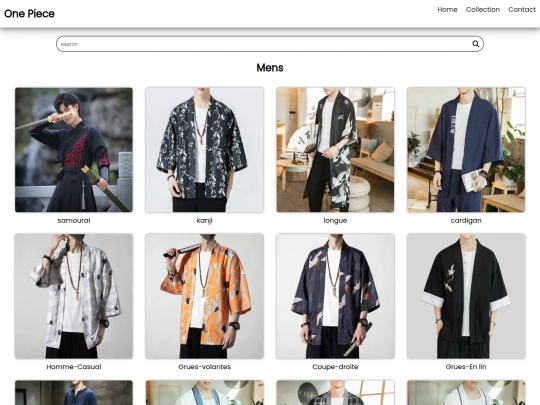The width and height of the screenshot is (540, 405).
Task: Open the samourai product image
Action: click(x=74, y=150)
